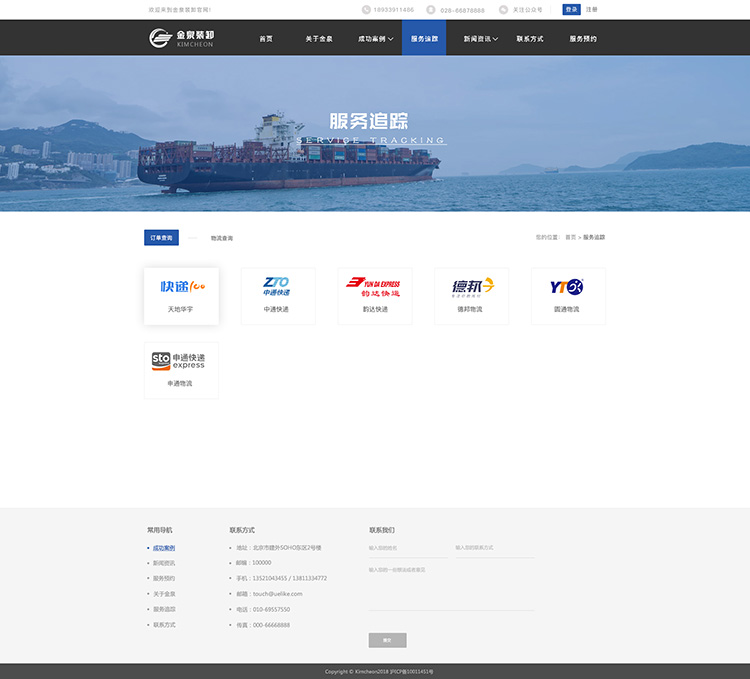Screen dimensions: 750x679
Task: Select the 订单查询 tab
Action: pos(161,238)
